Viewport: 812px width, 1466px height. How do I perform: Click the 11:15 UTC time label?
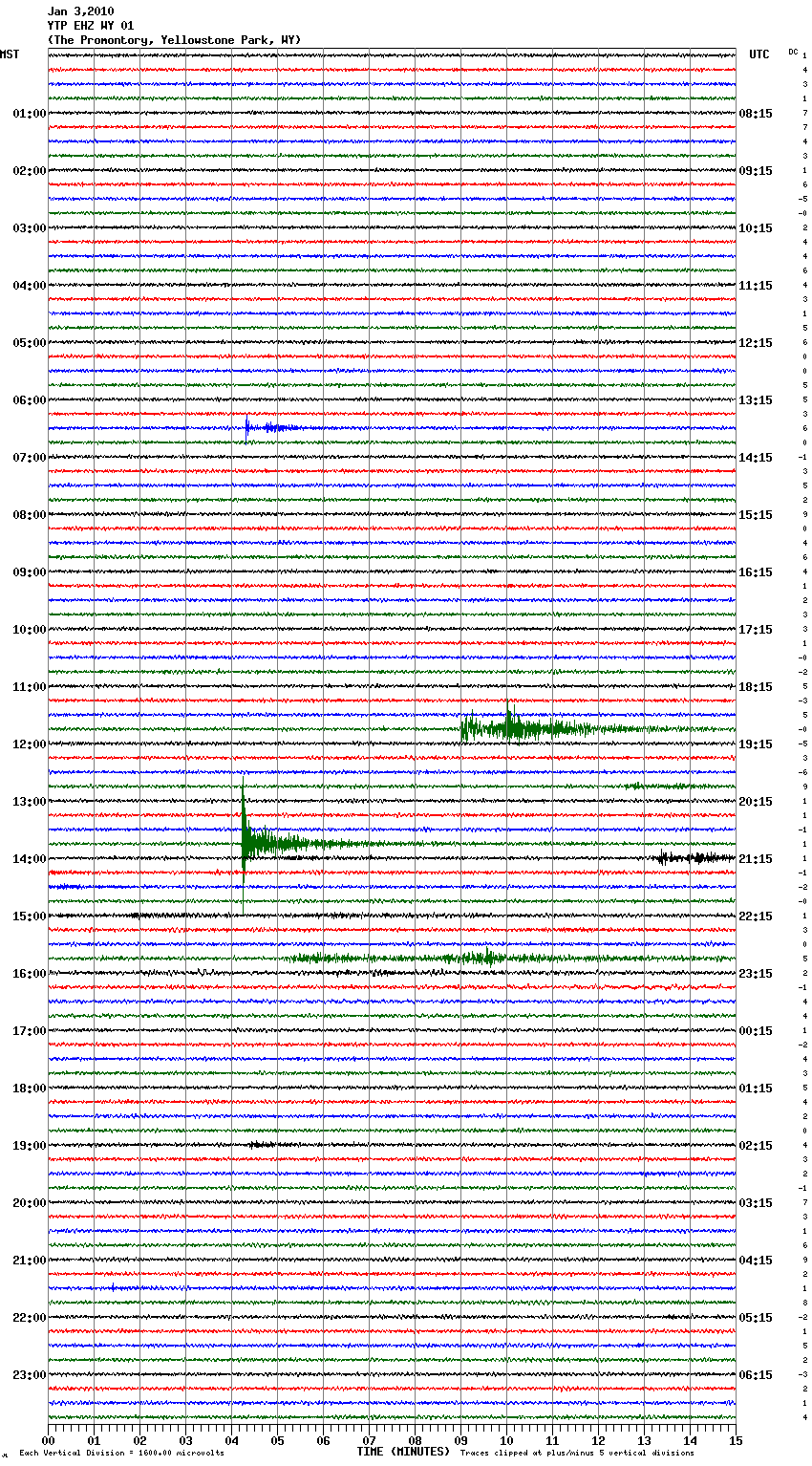[x=756, y=286]
